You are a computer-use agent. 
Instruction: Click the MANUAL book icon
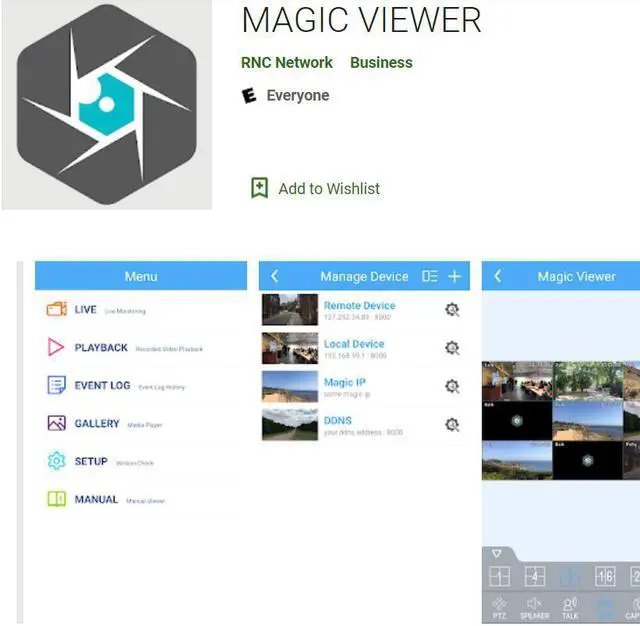pyautogui.click(x=56, y=500)
